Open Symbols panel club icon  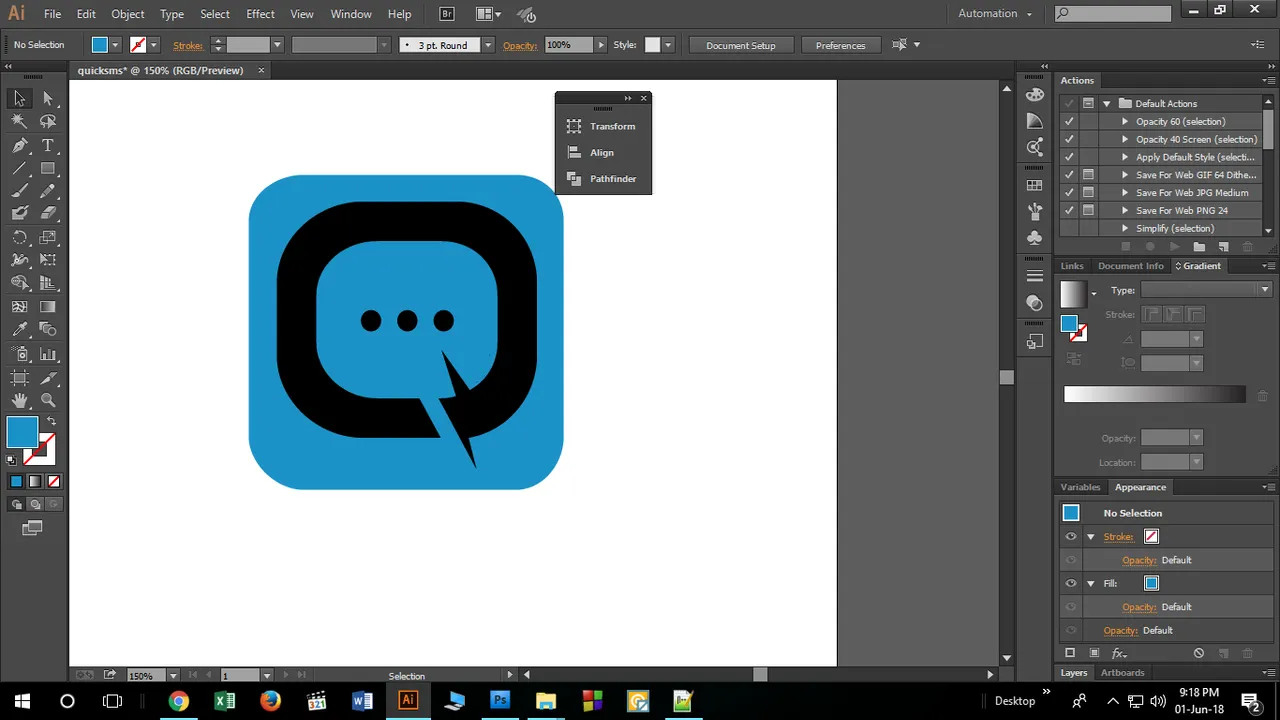pos(1035,238)
